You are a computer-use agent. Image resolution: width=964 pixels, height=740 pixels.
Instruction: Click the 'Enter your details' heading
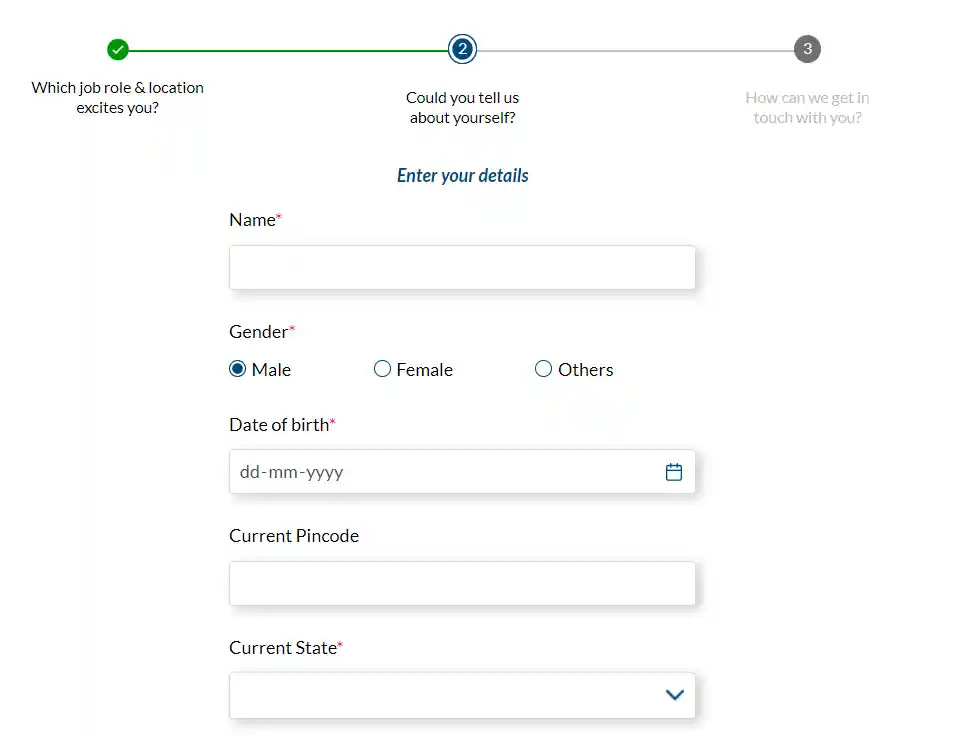click(462, 176)
